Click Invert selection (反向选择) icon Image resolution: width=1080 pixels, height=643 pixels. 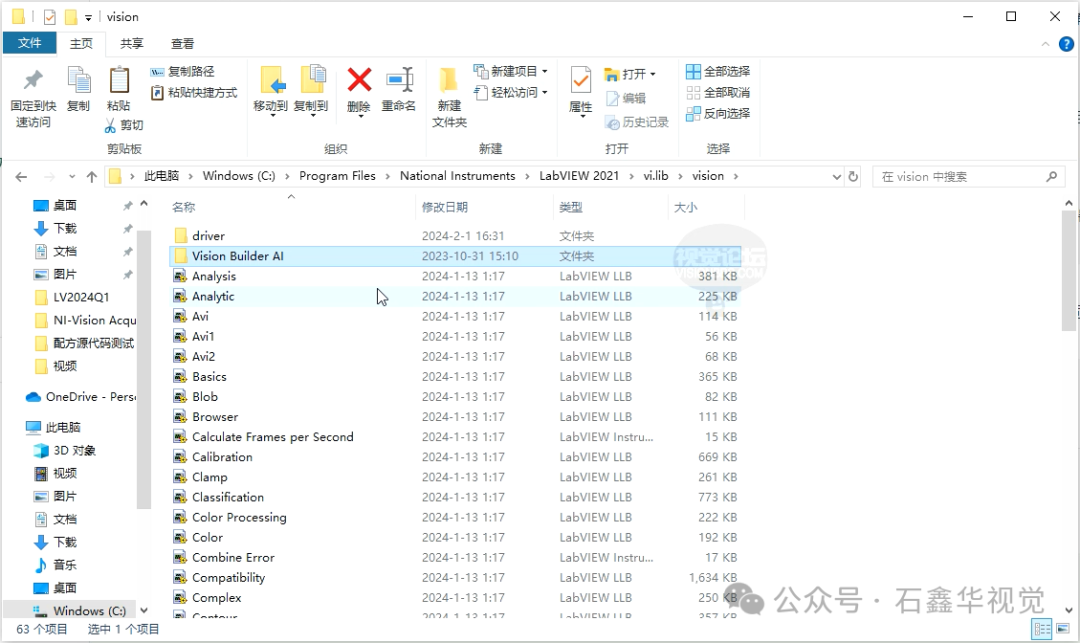pyautogui.click(x=693, y=114)
